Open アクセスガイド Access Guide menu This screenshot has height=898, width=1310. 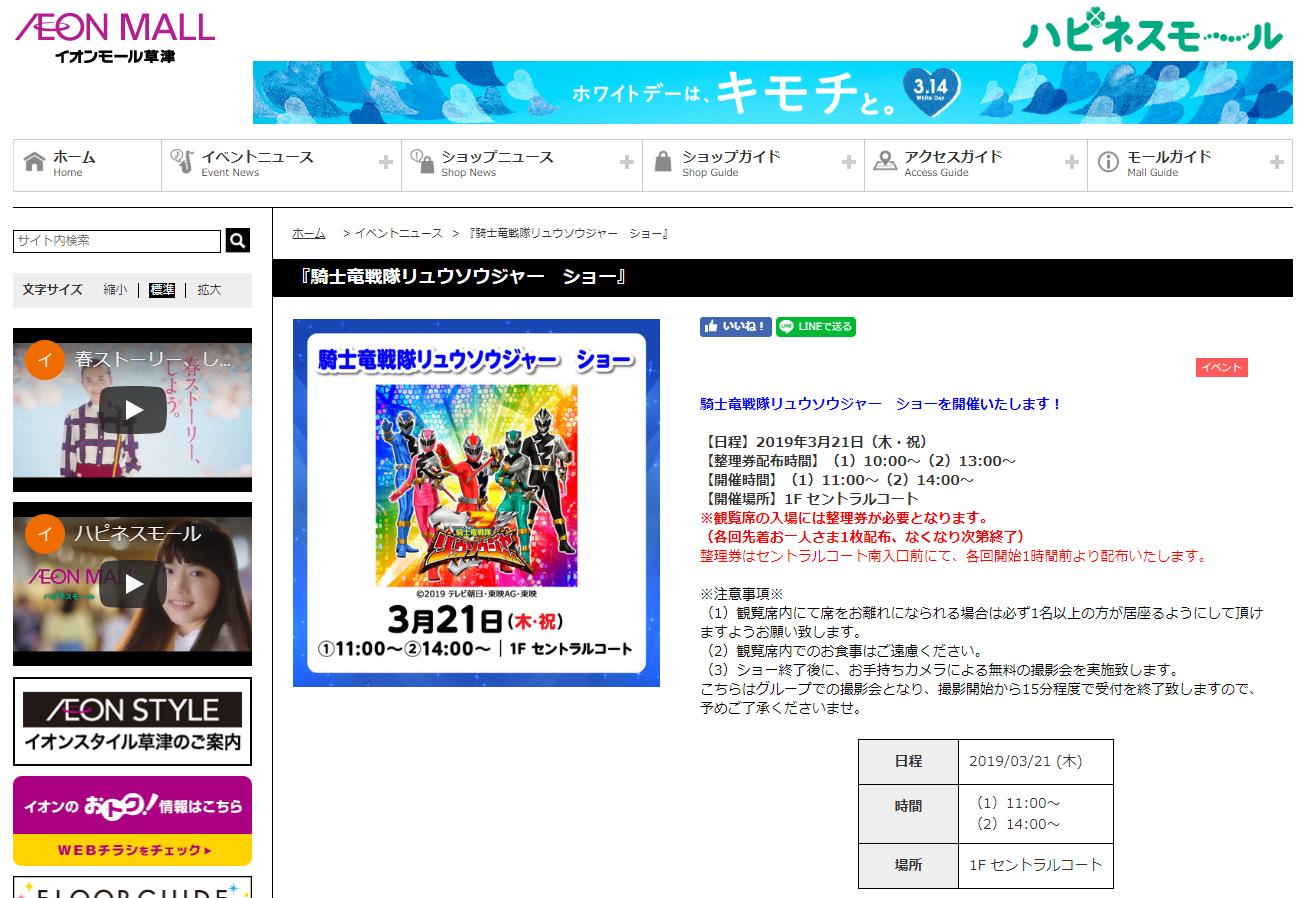(x=975, y=164)
